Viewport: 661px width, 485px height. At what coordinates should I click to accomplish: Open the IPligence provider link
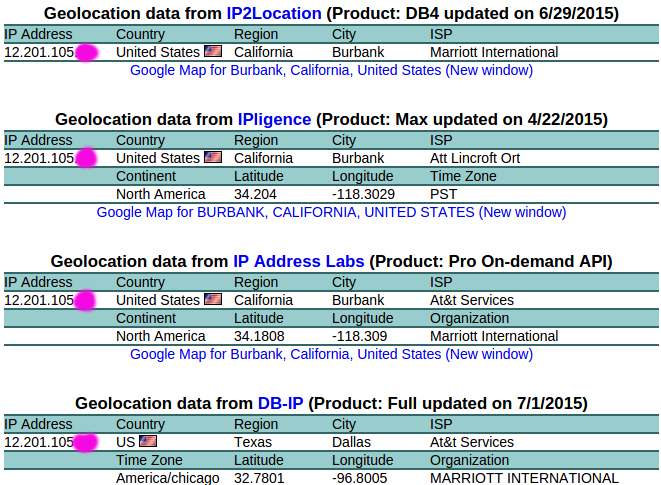[x=274, y=119]
